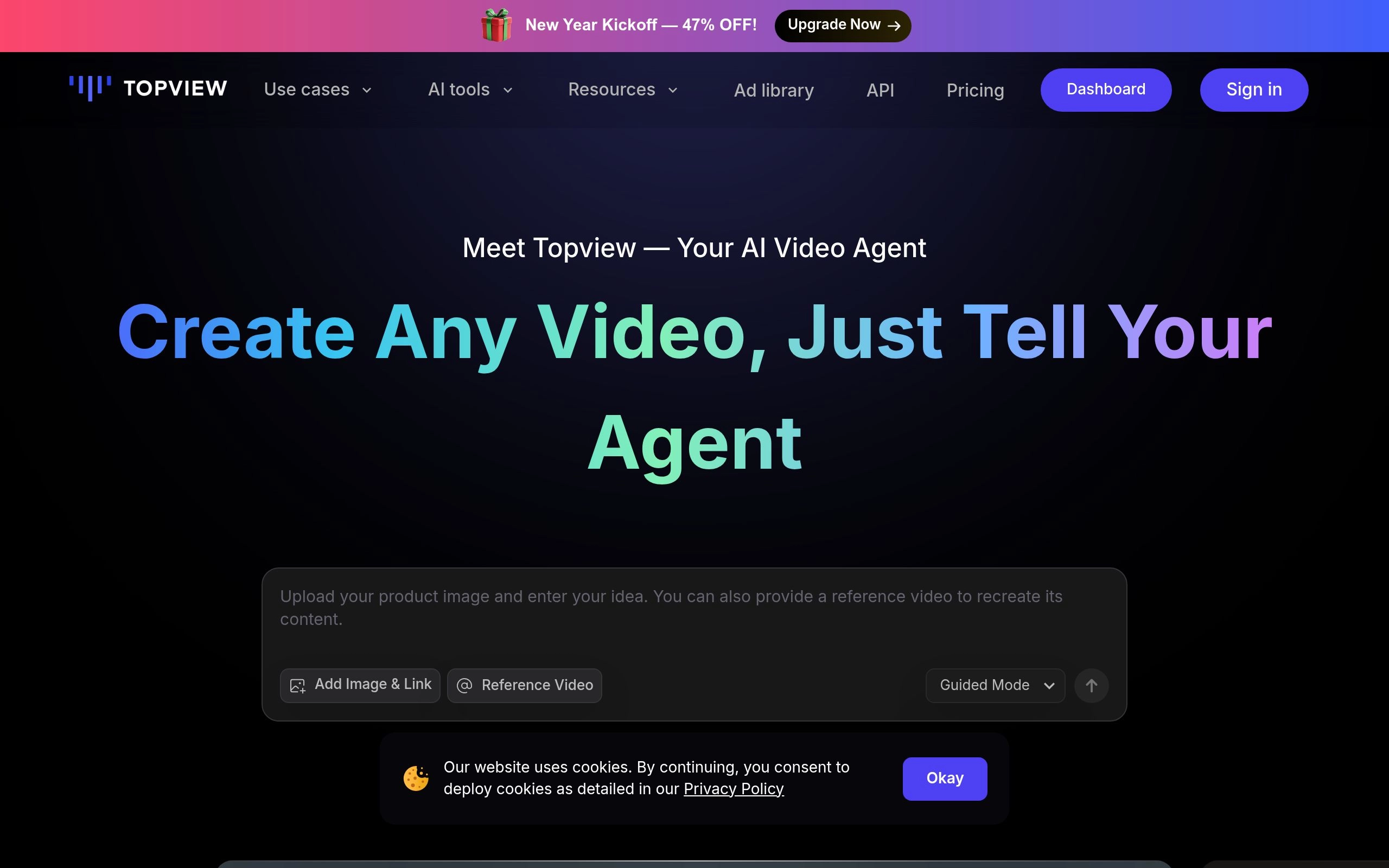This screenshot has width=1389, height=868.
Task: Select the Guided Mode chevron icon
Action: (1049, 685)
